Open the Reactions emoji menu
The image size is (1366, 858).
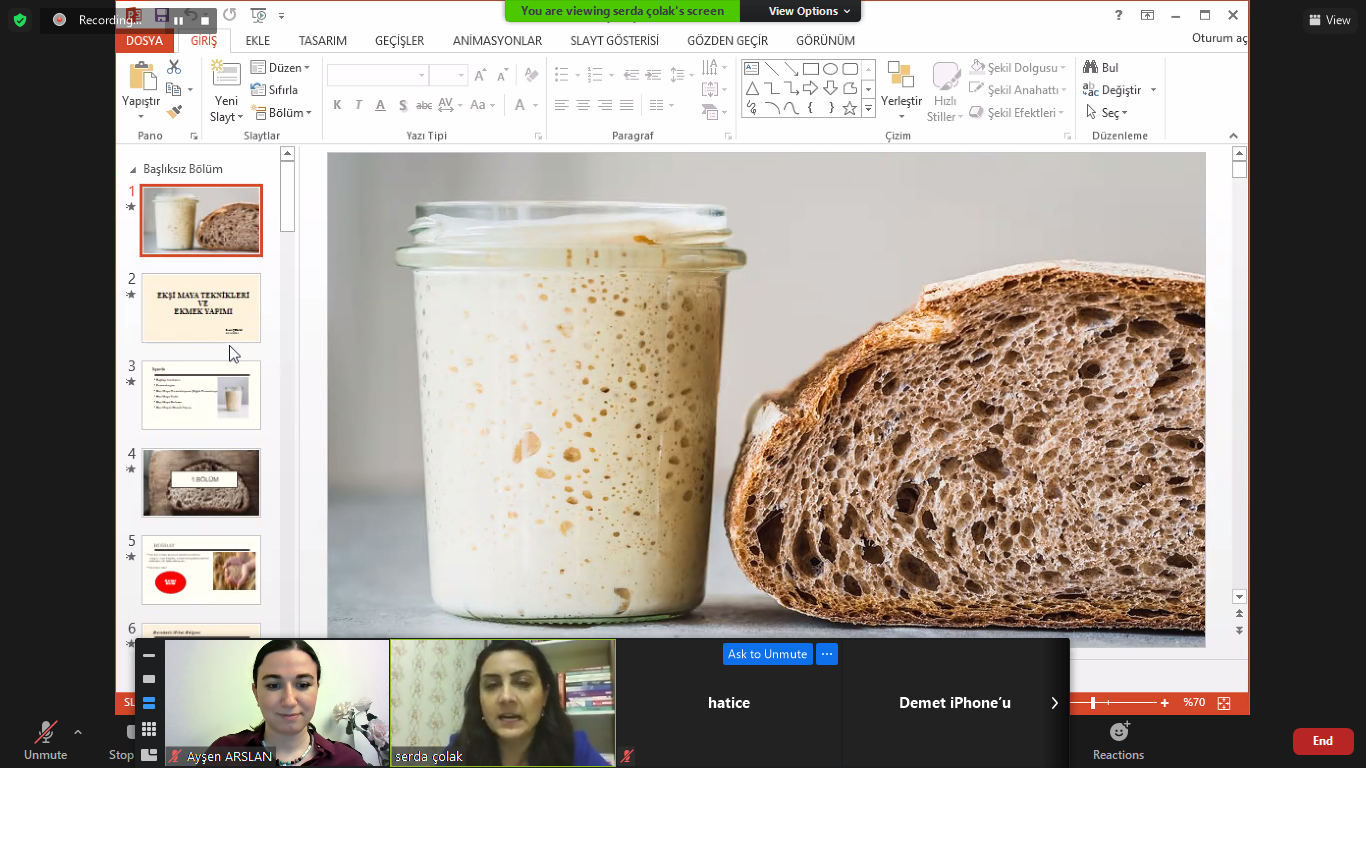tap(1118, 732)
